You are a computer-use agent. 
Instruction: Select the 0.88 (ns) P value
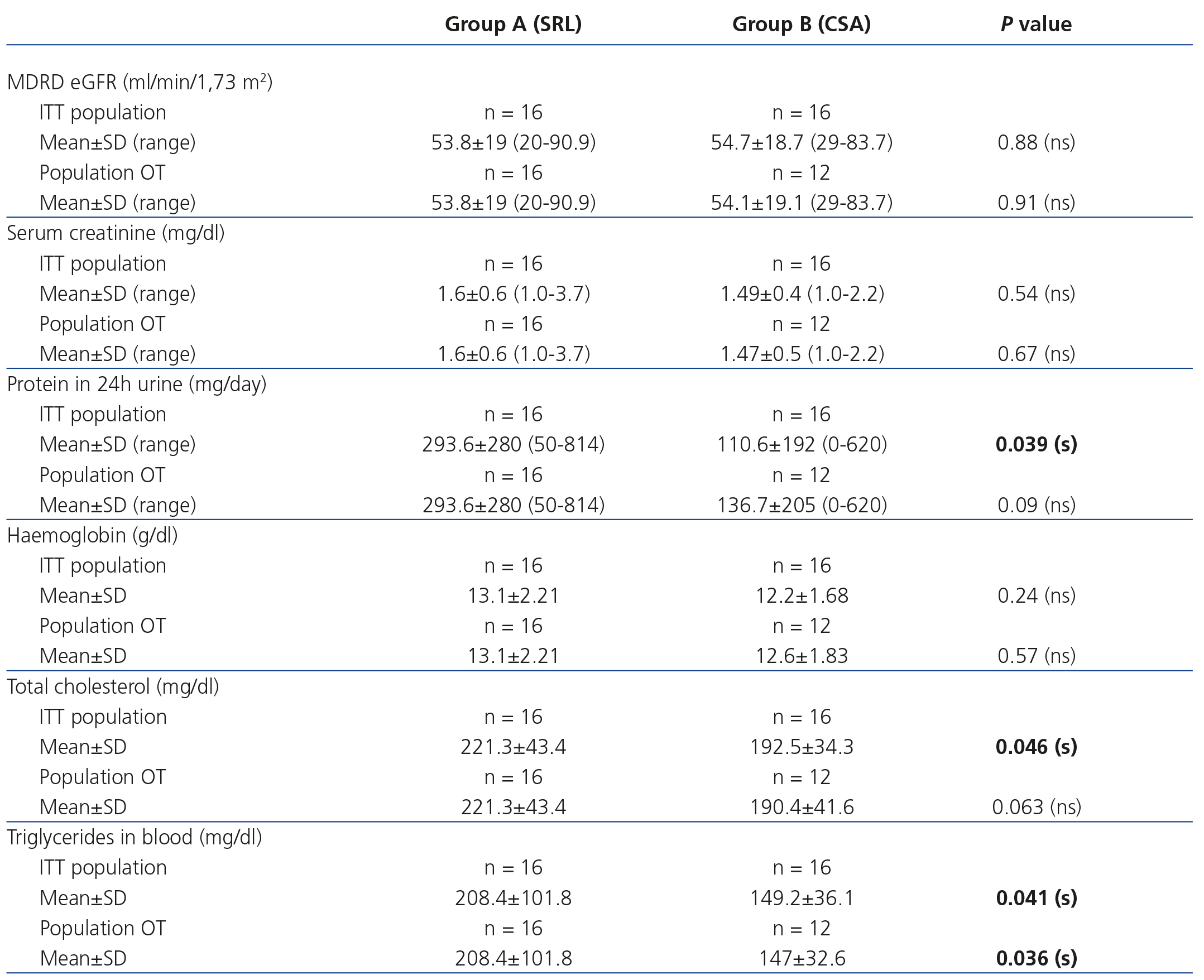tap(1037, 142)
